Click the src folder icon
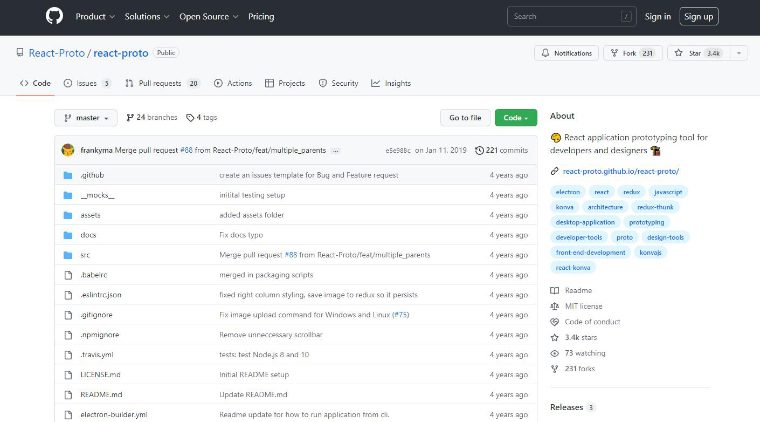This screenshot has width=760, height=422. click(x=68, y=255)
